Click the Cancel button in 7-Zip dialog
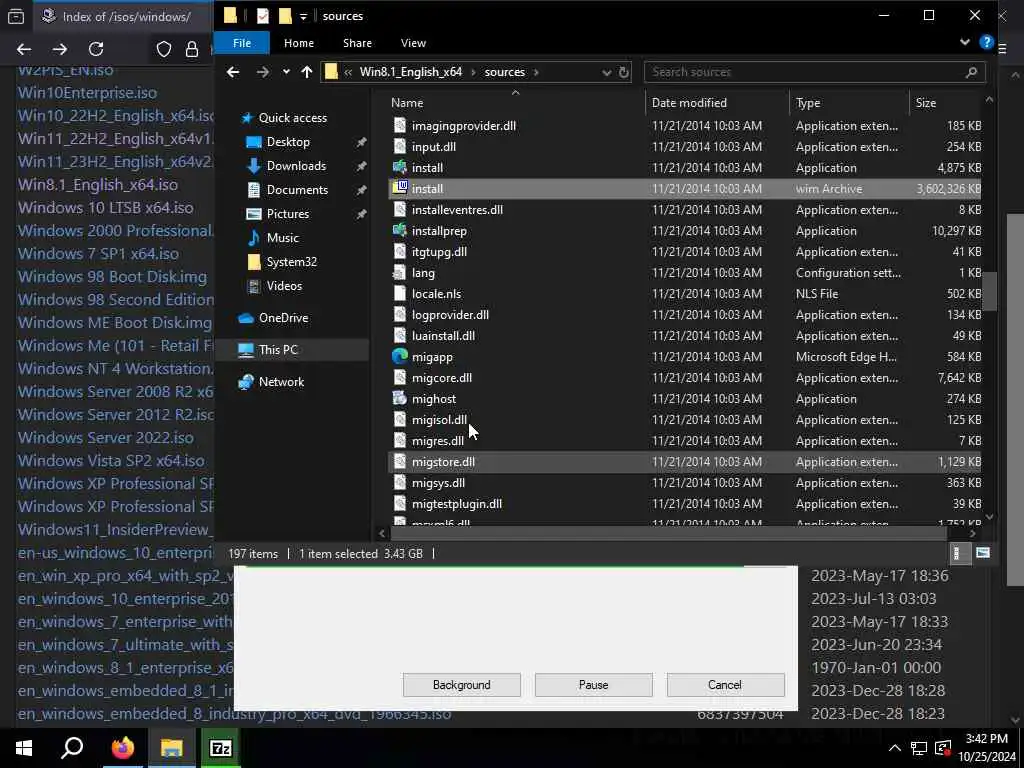Image resolution: width=1024 pixels, height=768 pixels. tap(725, 685)
